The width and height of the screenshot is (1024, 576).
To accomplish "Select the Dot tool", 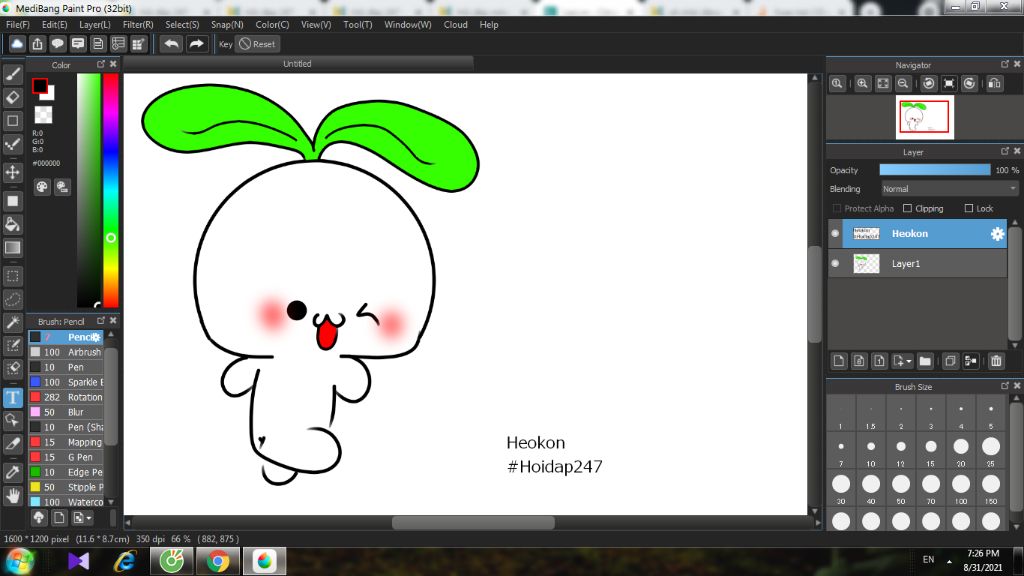I will [x=12, y=144].
